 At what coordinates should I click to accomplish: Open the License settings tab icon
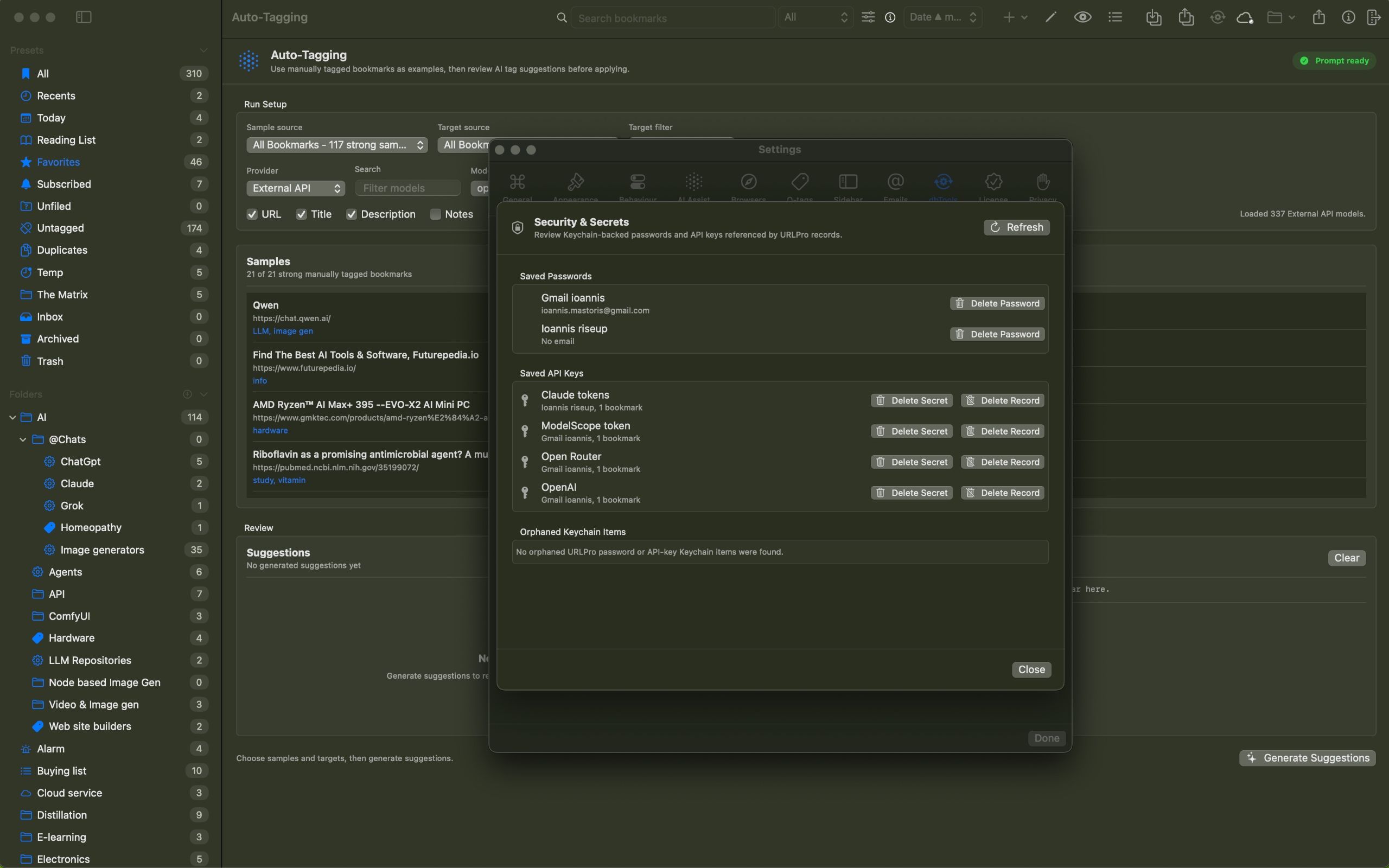(x=993, y=182)
